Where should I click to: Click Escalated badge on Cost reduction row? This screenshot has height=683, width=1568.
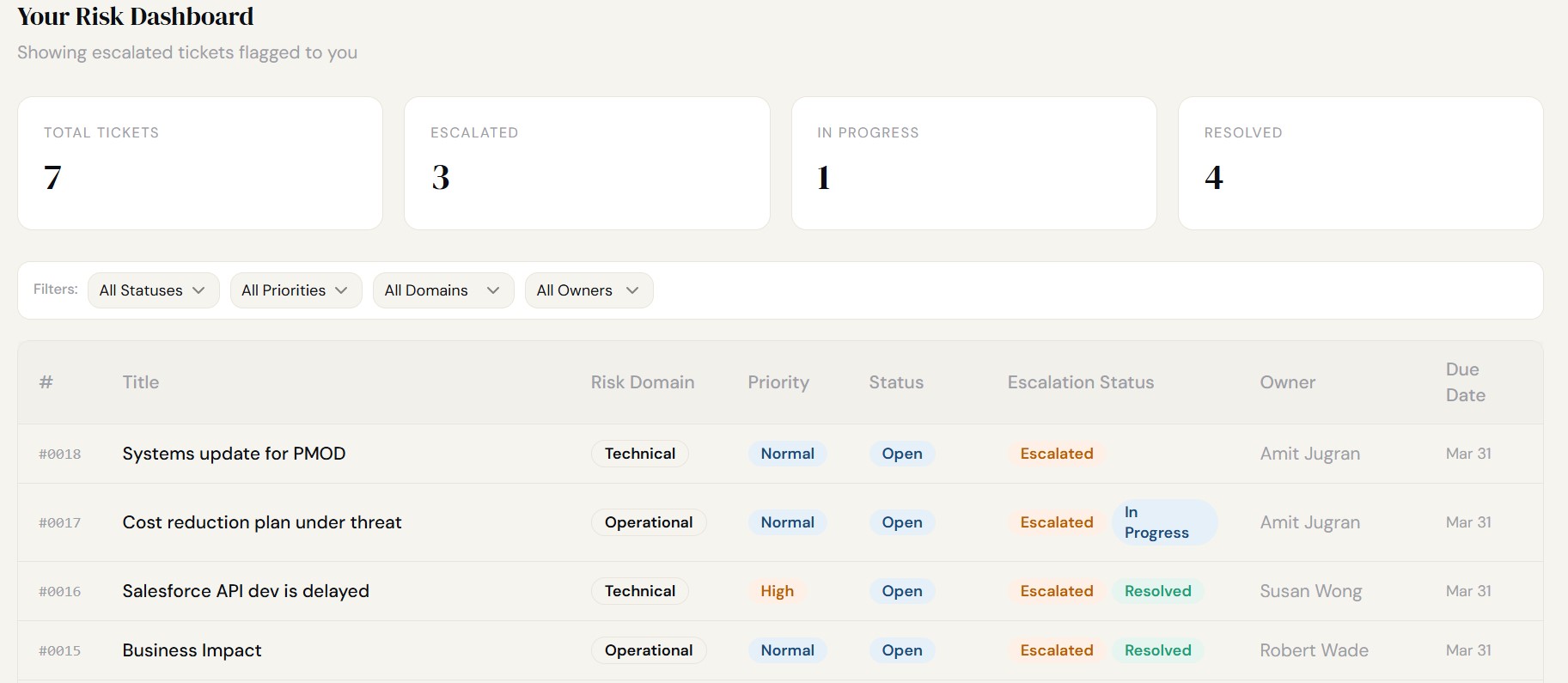(1057, 522)
